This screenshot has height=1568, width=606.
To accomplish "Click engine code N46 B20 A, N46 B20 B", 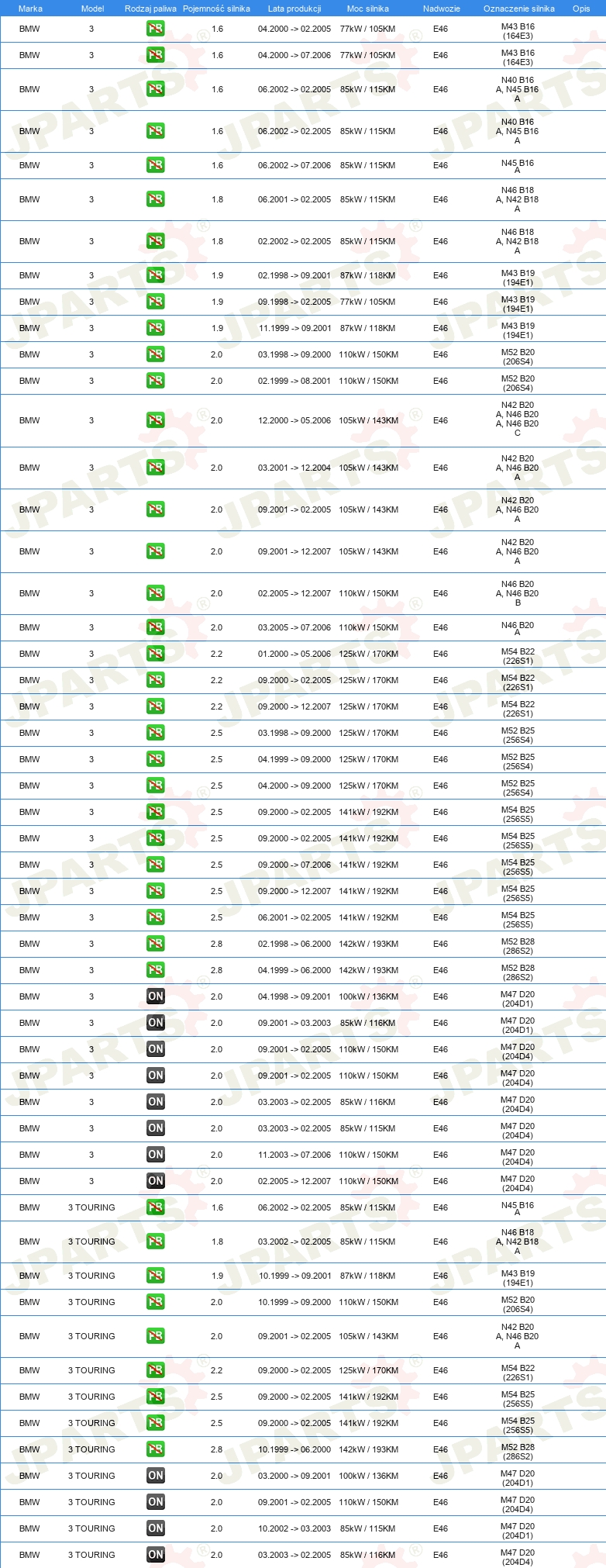I will [x=518, y=593].
